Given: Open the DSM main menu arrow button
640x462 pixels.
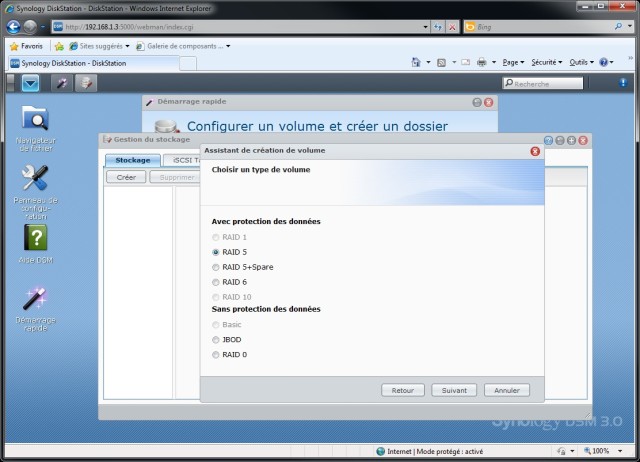Looking at the screenshot, I should [x=30, y=83].
